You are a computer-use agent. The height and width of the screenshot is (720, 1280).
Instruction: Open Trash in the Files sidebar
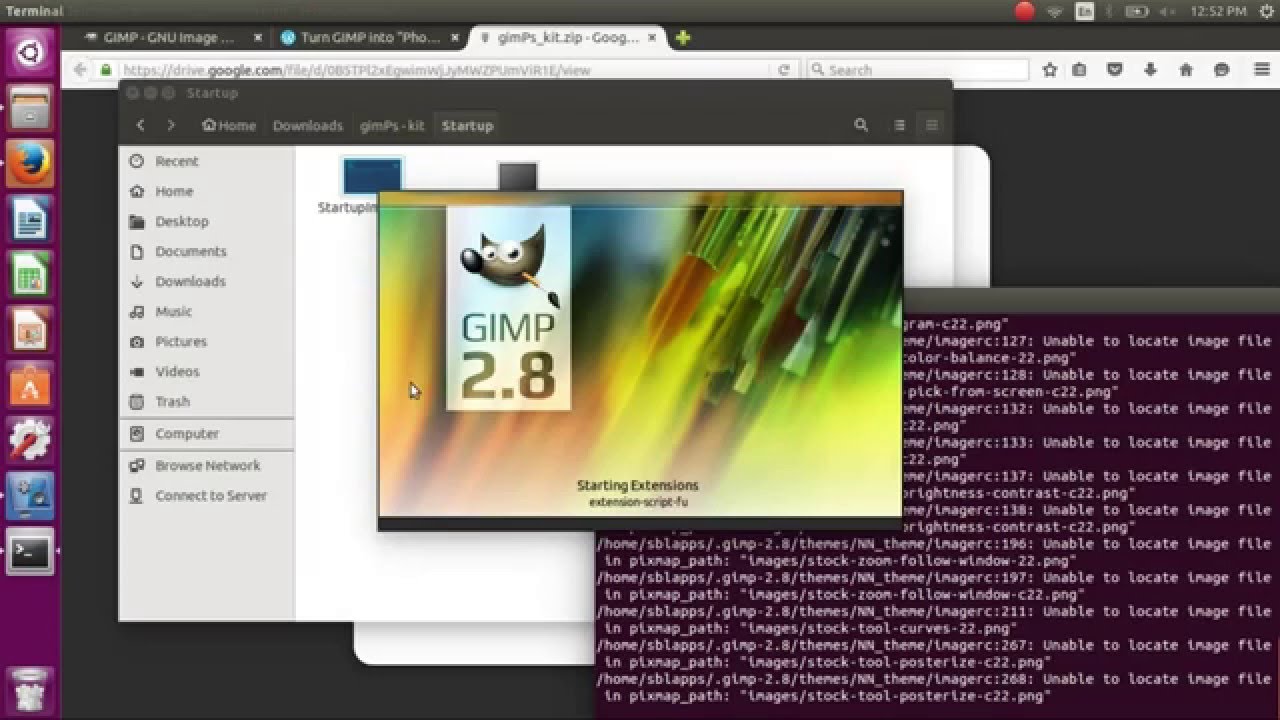pos(206,401)
